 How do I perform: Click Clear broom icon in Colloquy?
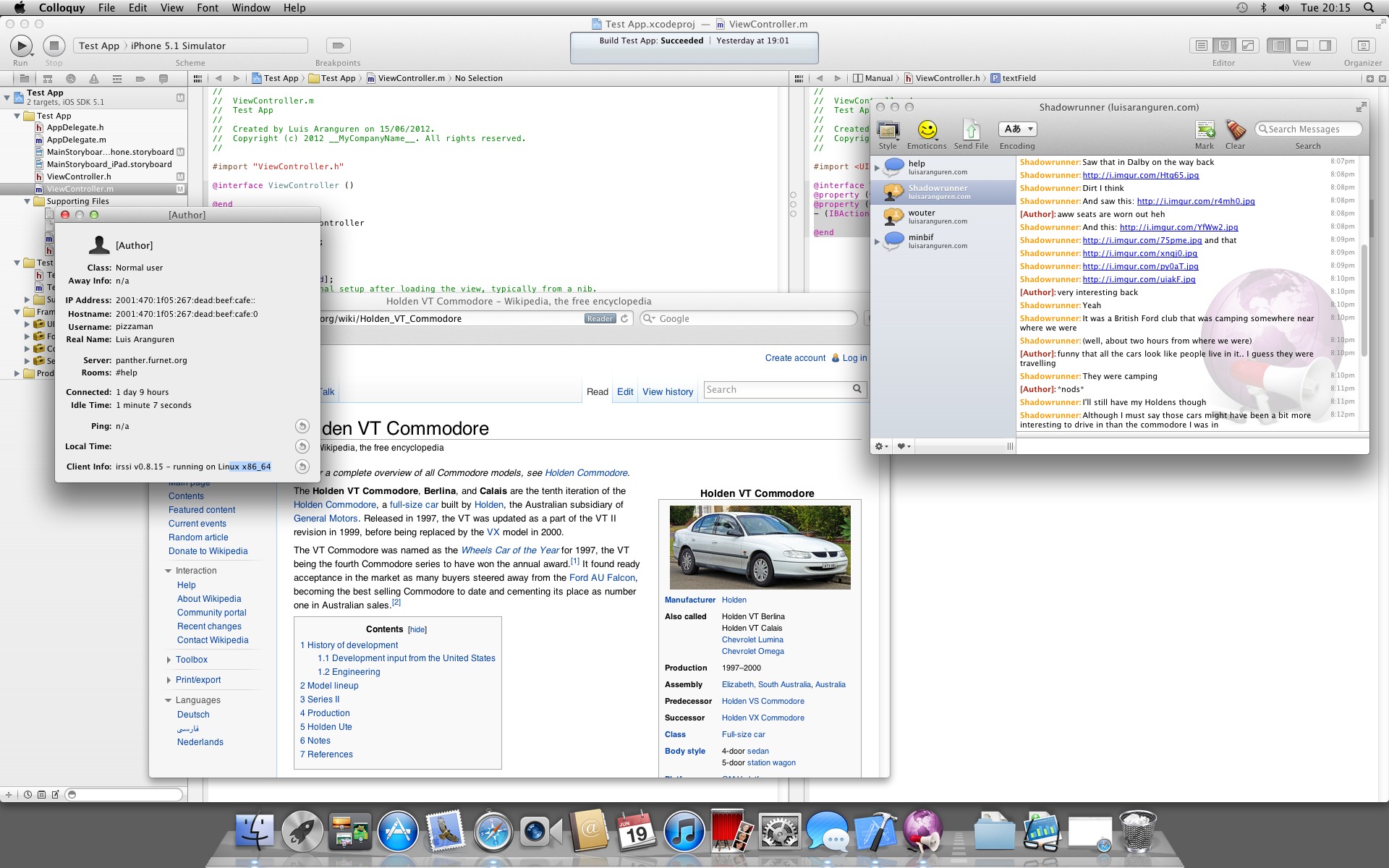click(1236, 130)
